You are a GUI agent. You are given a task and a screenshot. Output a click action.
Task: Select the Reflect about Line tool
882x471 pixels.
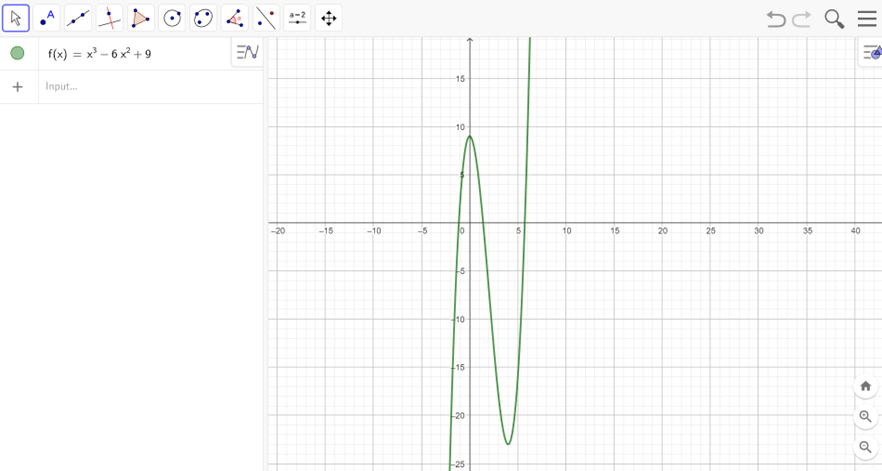coord(266,18)
